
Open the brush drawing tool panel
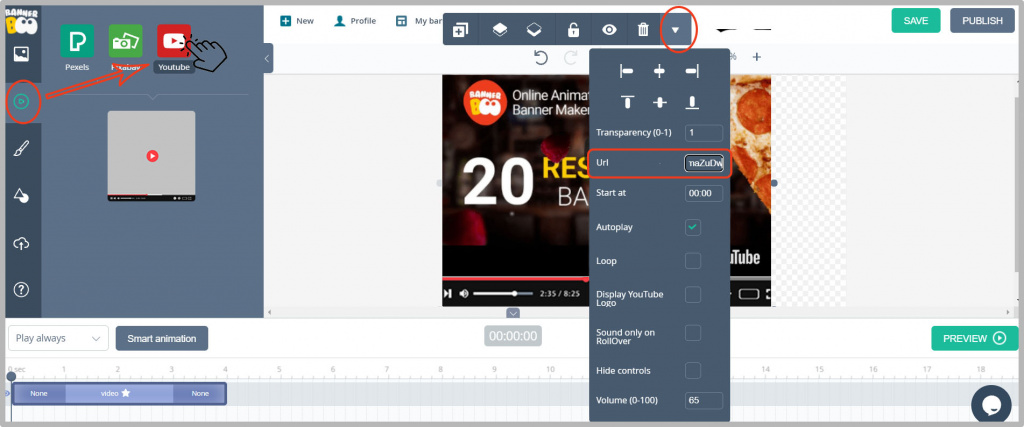21,150
